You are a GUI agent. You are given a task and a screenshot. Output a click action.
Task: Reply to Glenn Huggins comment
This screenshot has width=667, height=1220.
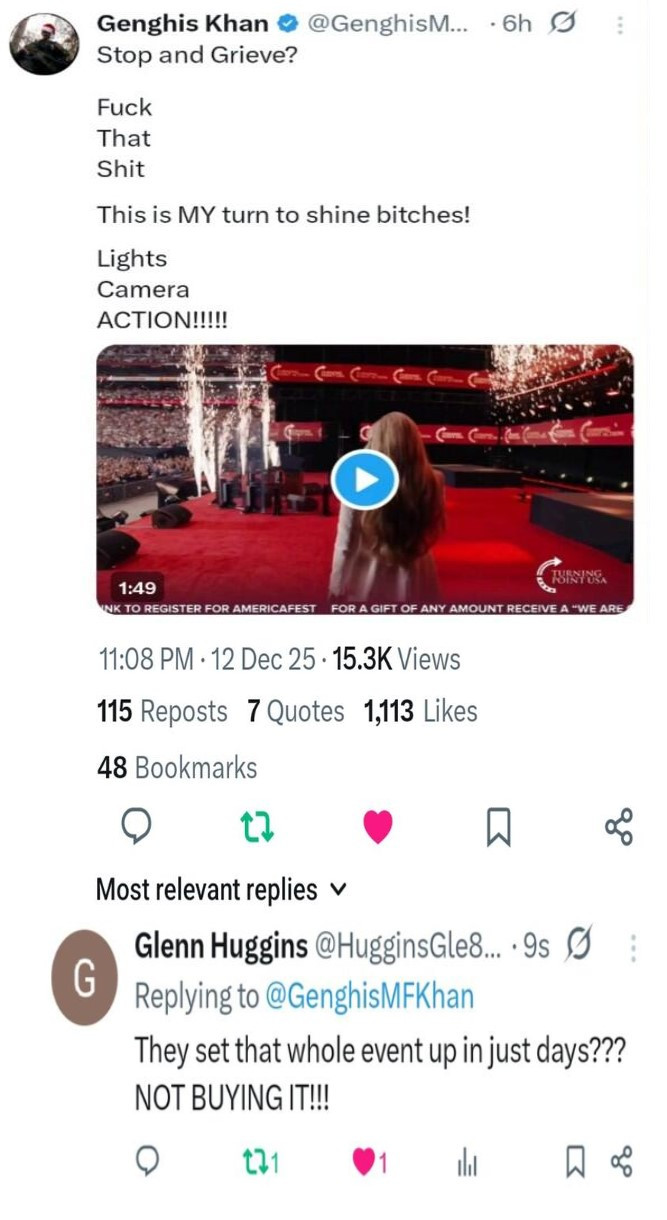147,1160
